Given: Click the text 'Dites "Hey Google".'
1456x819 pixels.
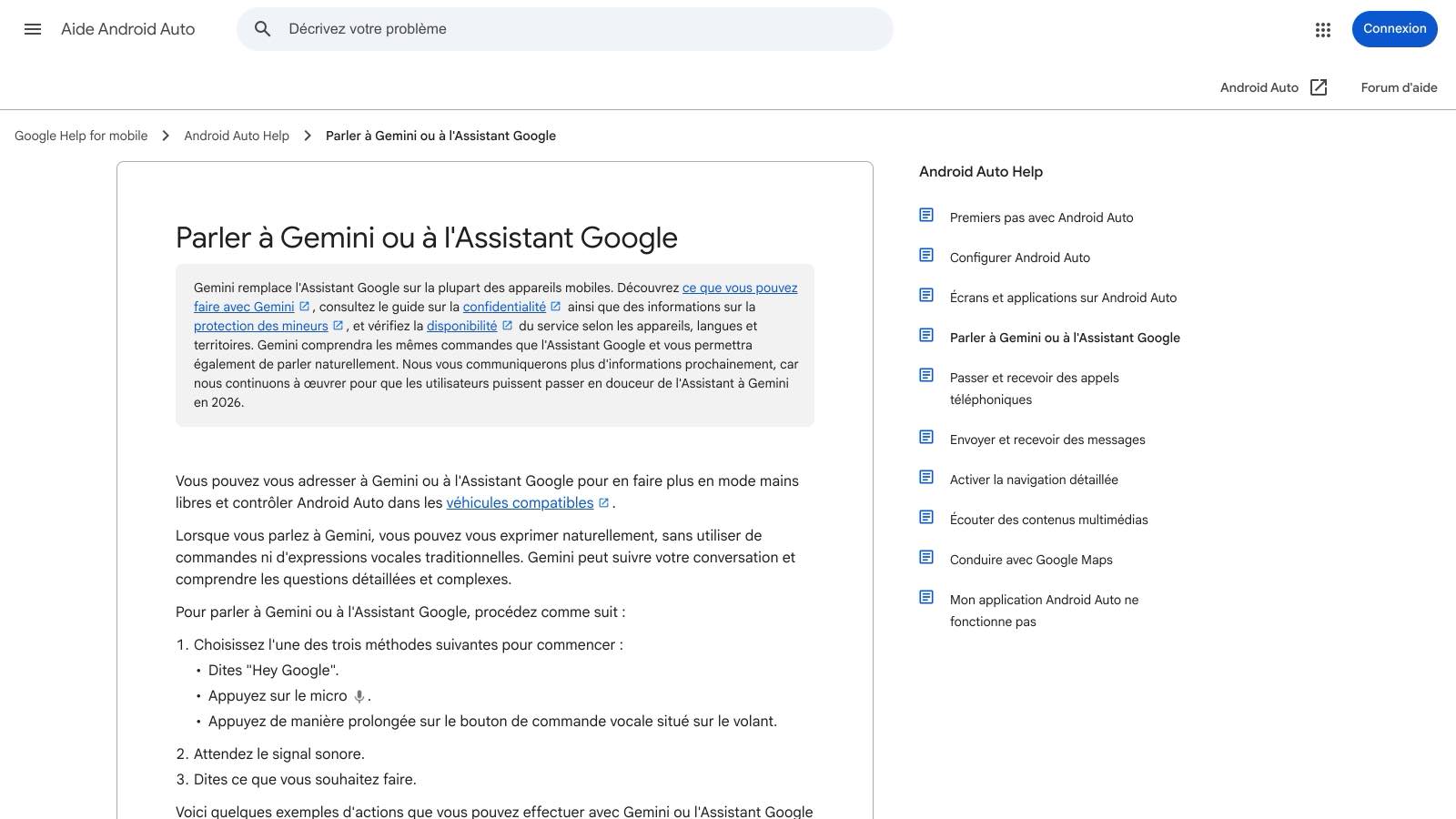Looking at the screenshot, I should click(x=273, y=670).
